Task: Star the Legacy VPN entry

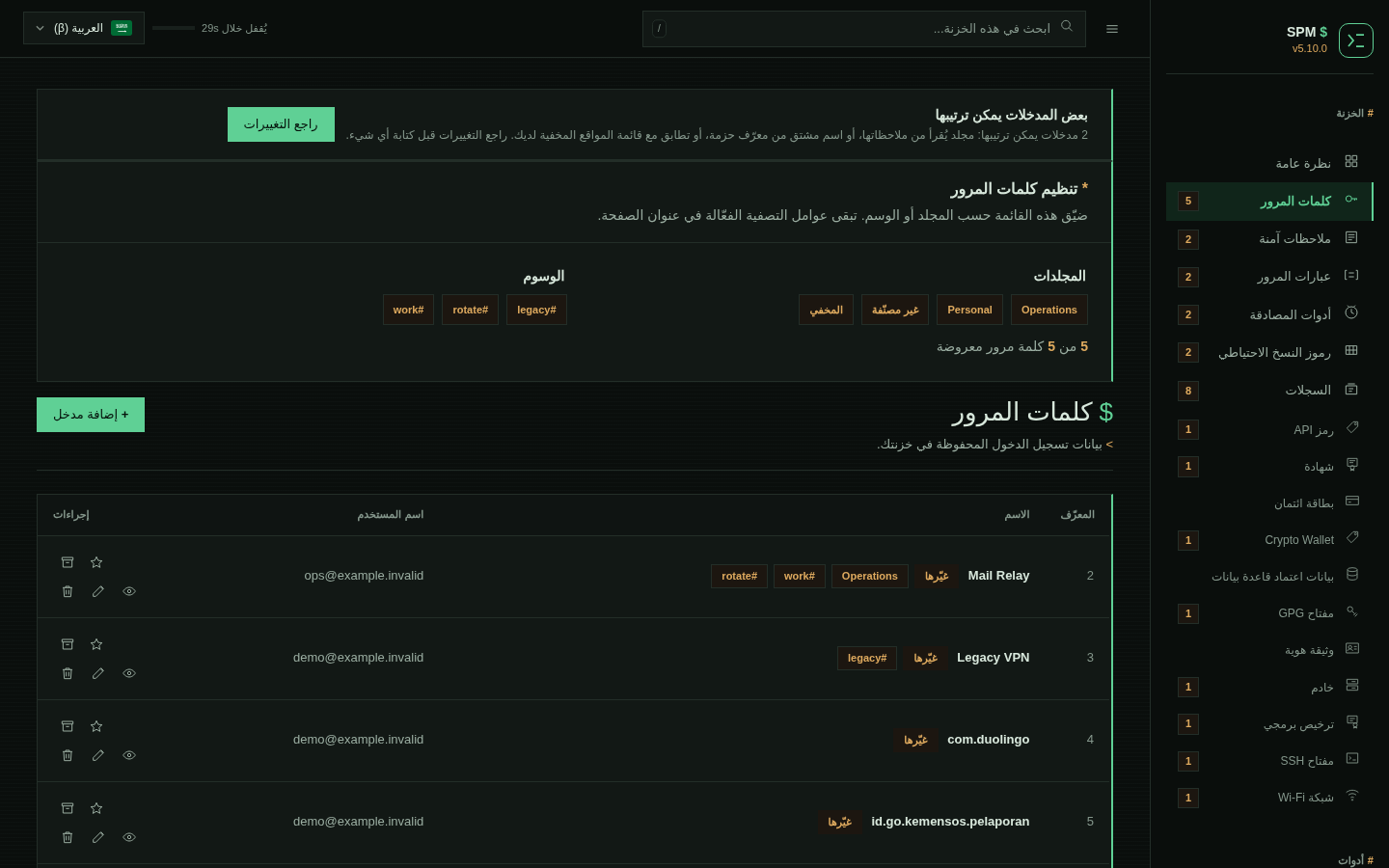Action: (x=96, y=644)
